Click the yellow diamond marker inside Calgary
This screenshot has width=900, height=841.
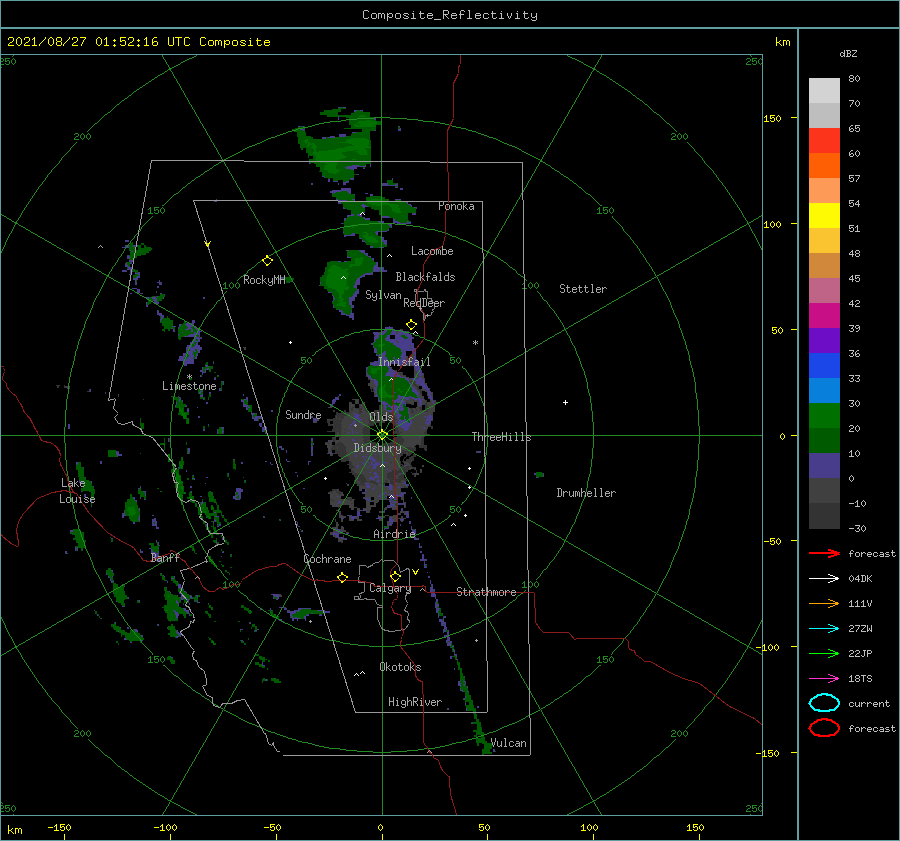tap(395, 576)
